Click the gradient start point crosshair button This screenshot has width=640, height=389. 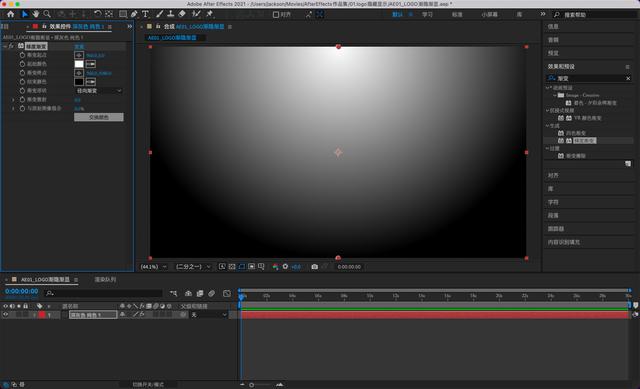point(79,55)
